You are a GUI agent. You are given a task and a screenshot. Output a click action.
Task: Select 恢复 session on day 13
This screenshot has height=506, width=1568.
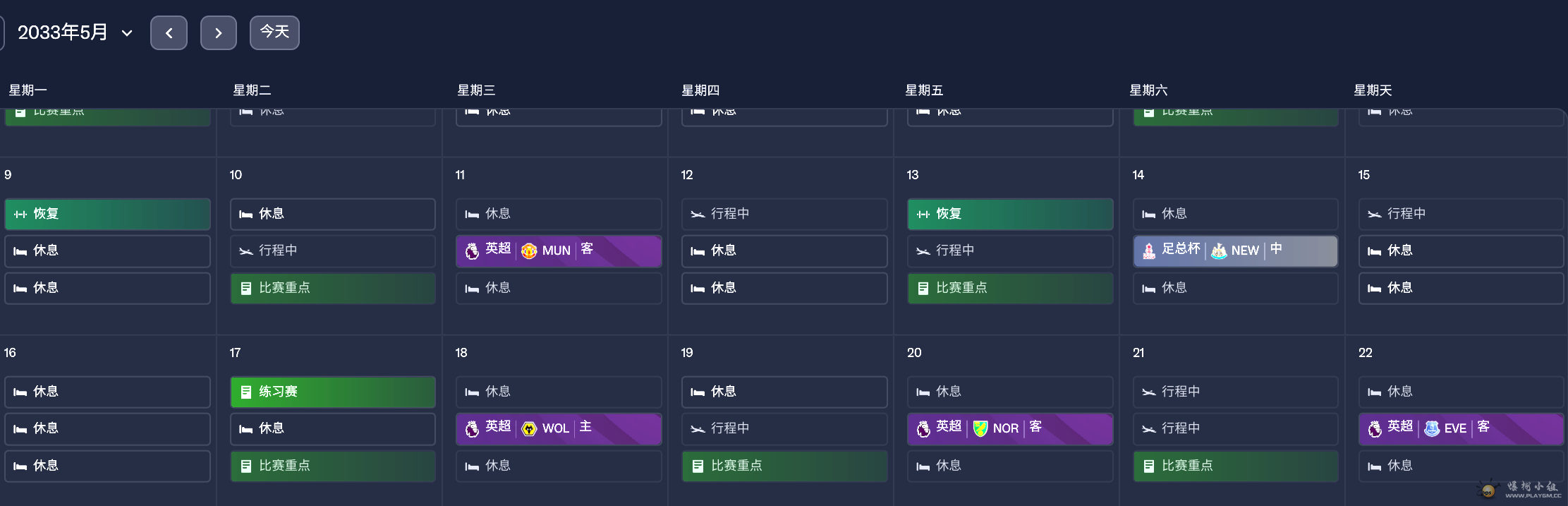point(1010,214)
